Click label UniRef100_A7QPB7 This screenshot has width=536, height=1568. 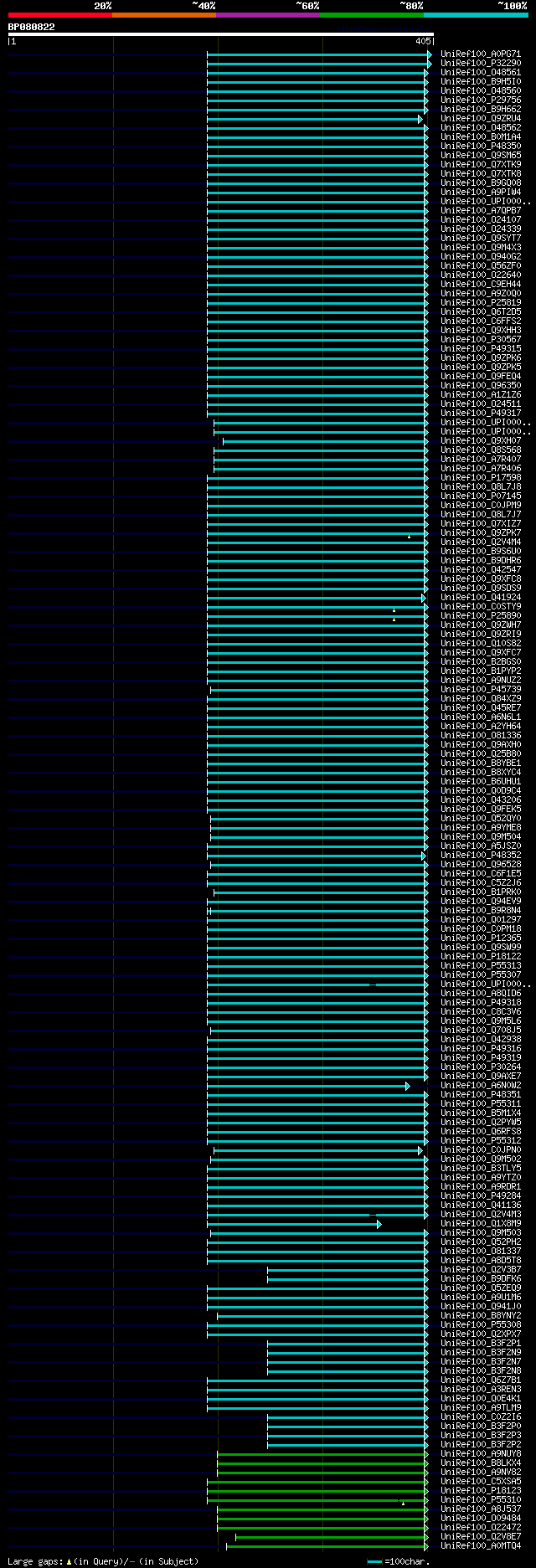(x=481, y=211)
